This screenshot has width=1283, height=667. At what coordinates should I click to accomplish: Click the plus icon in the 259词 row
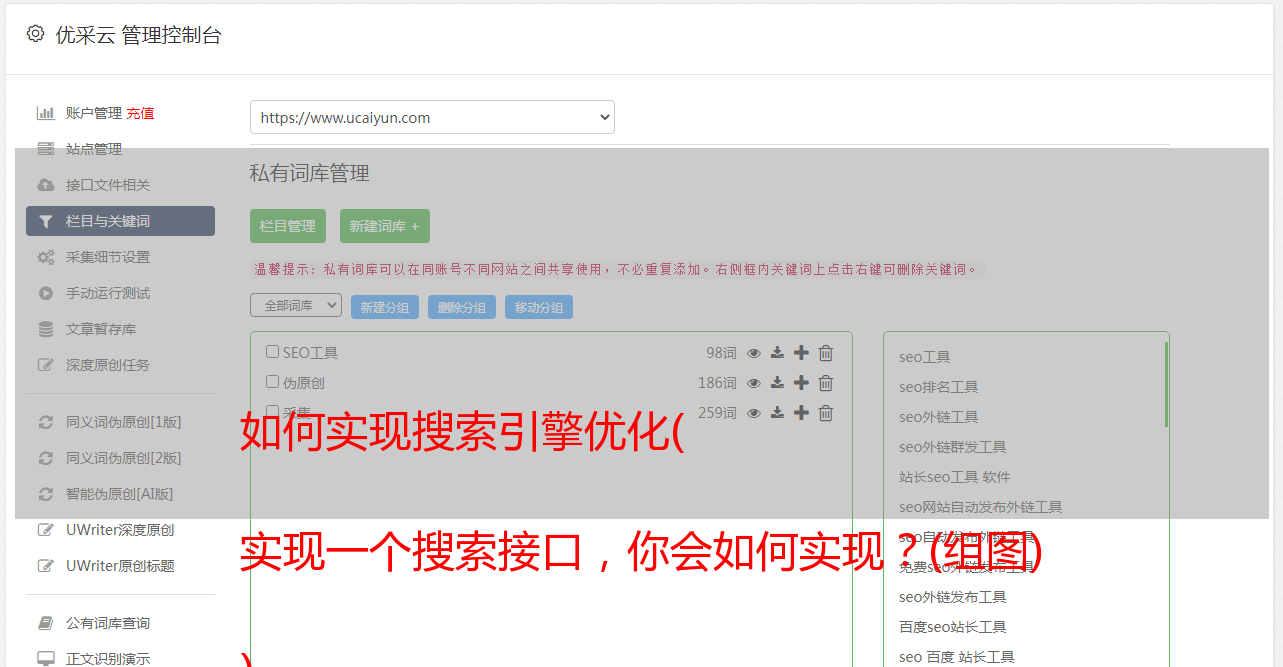click(801, 413)
